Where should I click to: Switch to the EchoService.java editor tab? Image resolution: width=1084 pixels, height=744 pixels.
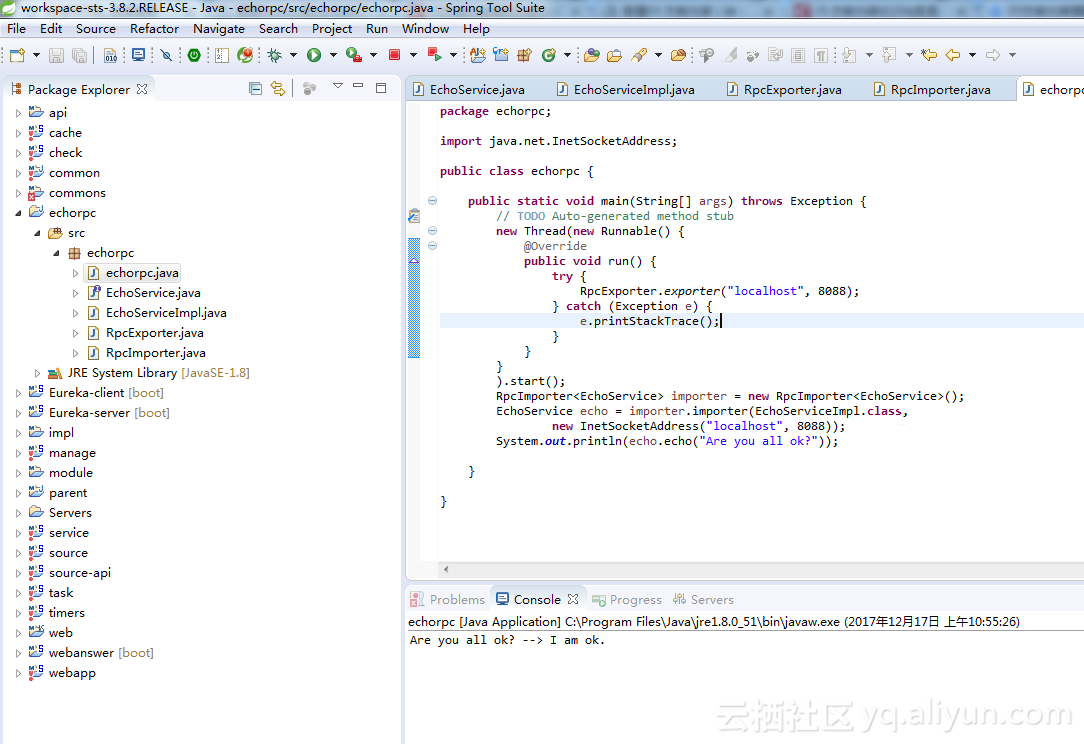469,89
